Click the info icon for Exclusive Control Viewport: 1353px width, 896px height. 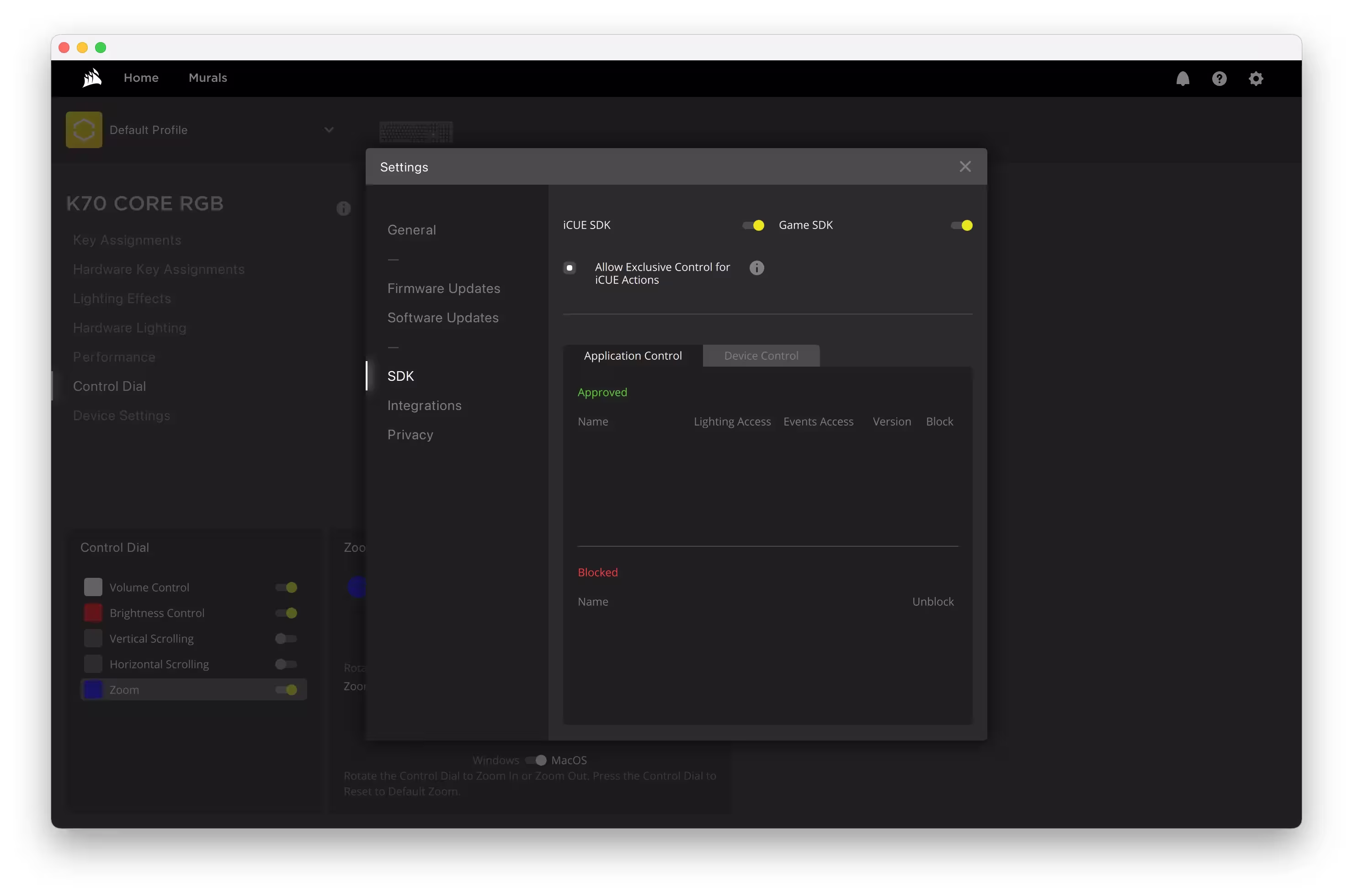click(756, 267)
